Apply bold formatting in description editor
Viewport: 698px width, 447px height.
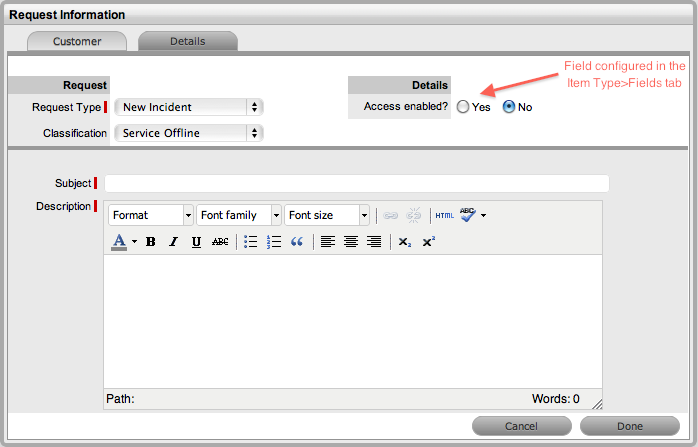[x=151, y=242]
